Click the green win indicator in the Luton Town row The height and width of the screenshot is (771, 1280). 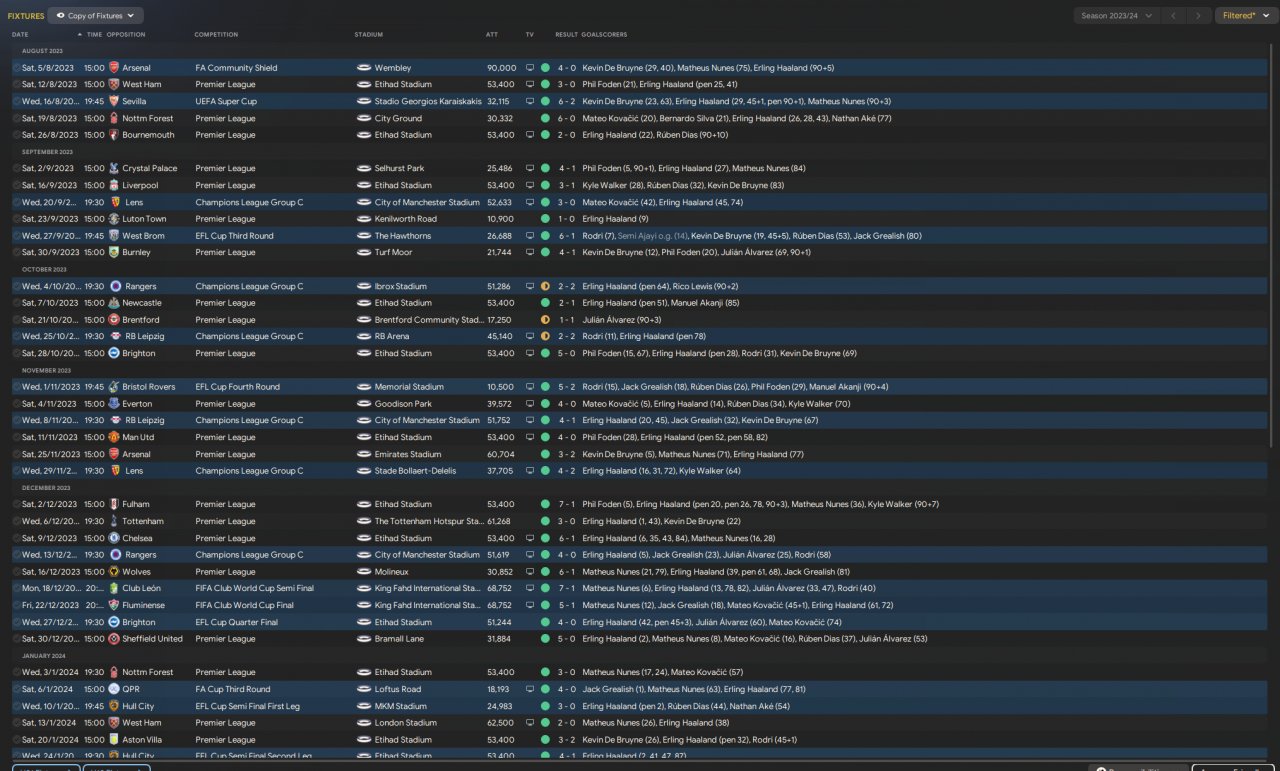click(545, 219)
